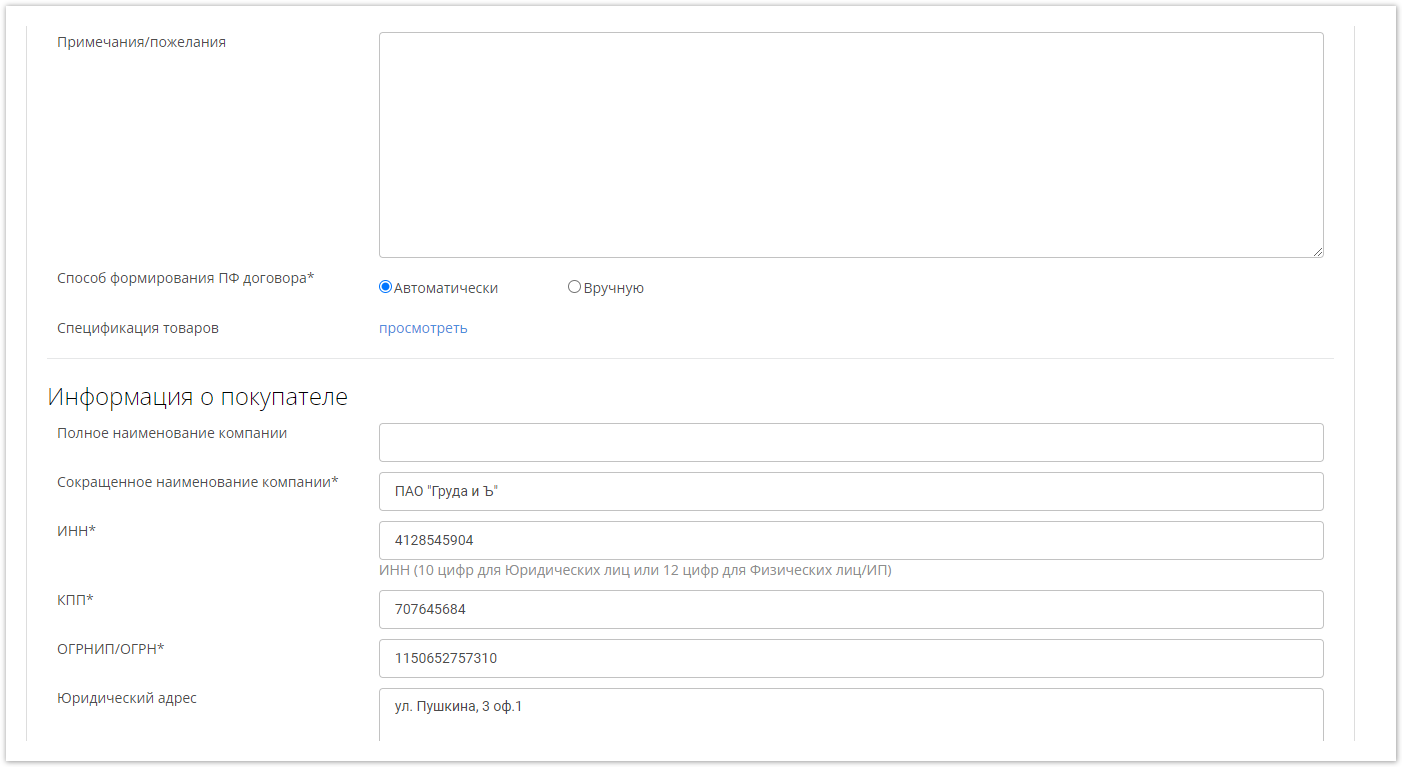
Task: Click the ИНН hint text about digits
Action: tap(635, 570)
